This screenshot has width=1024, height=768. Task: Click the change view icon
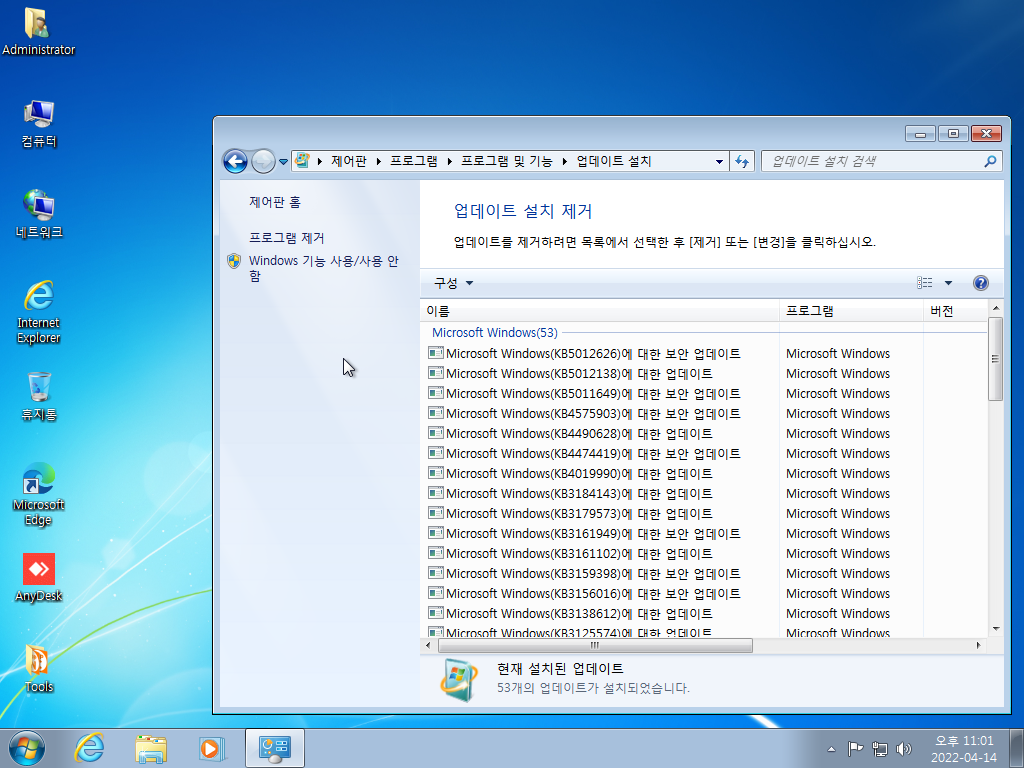click(925, 283)
